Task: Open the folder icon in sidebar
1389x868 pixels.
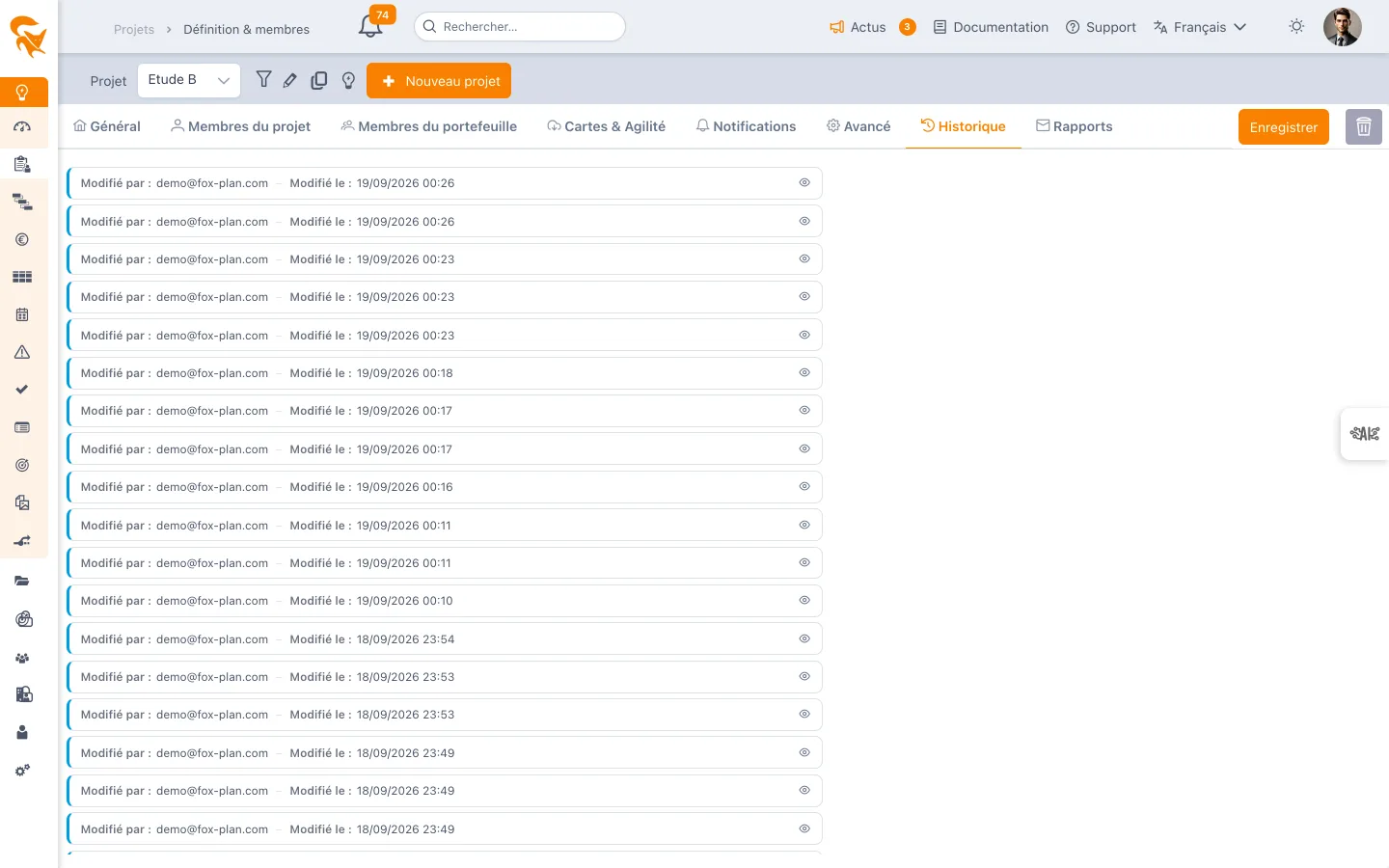Action: tap(22, 582)
